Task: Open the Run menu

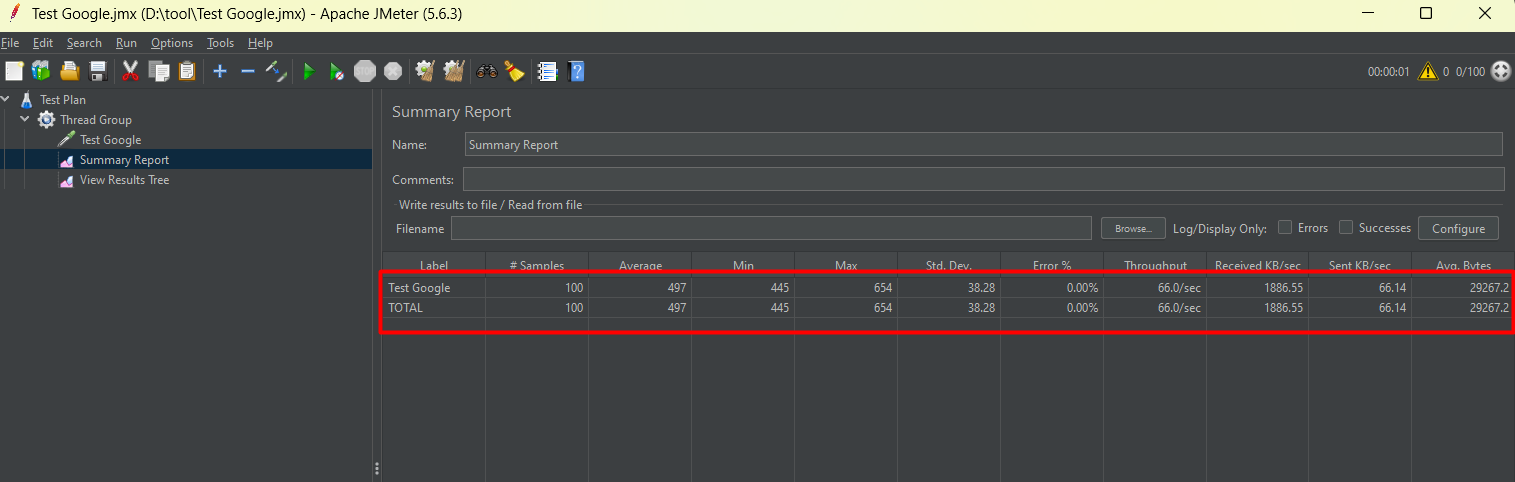Action: pyautogui.click(x=126, y=43)
